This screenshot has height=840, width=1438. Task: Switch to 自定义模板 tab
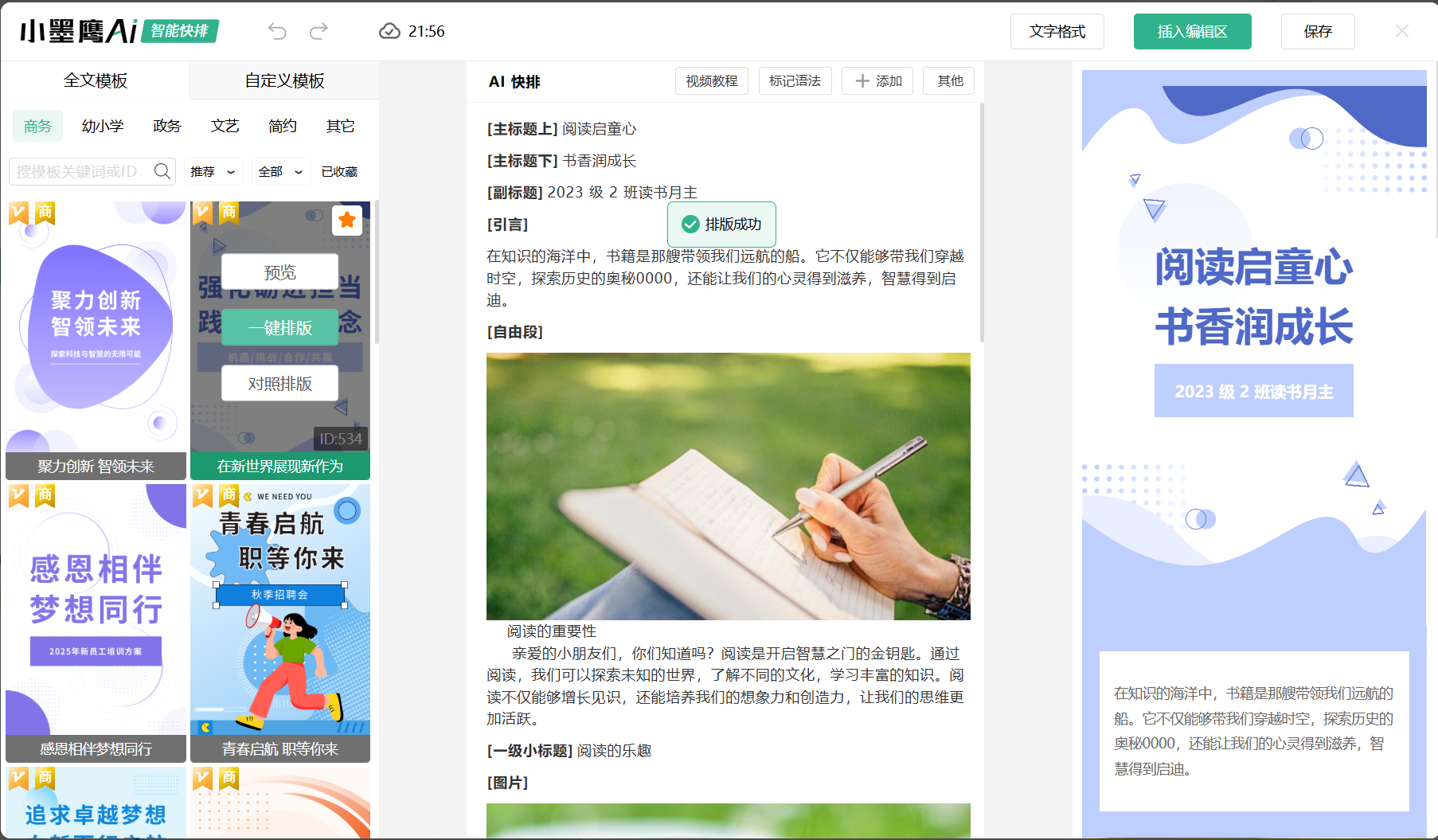coord(284,80)
